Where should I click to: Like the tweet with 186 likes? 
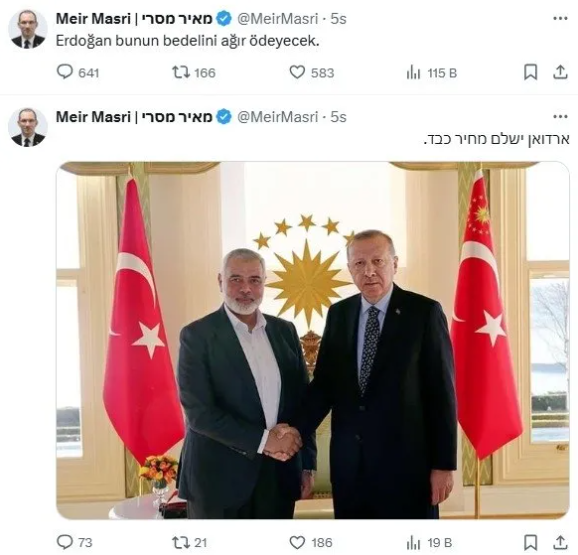point(311,542)
